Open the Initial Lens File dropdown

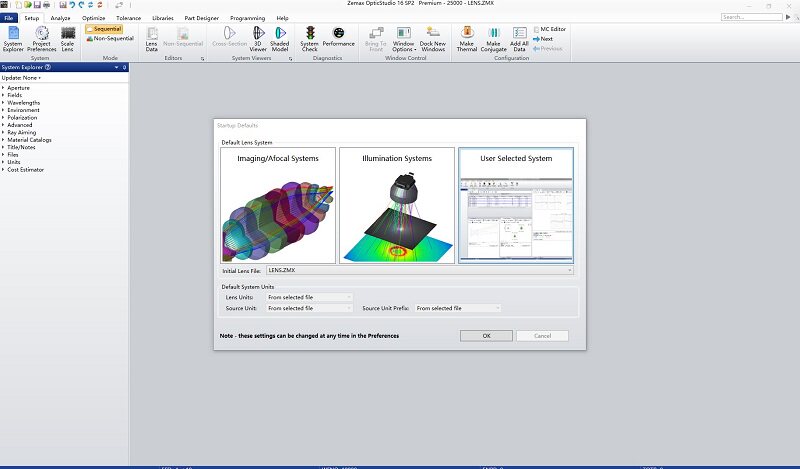(420, 270)
